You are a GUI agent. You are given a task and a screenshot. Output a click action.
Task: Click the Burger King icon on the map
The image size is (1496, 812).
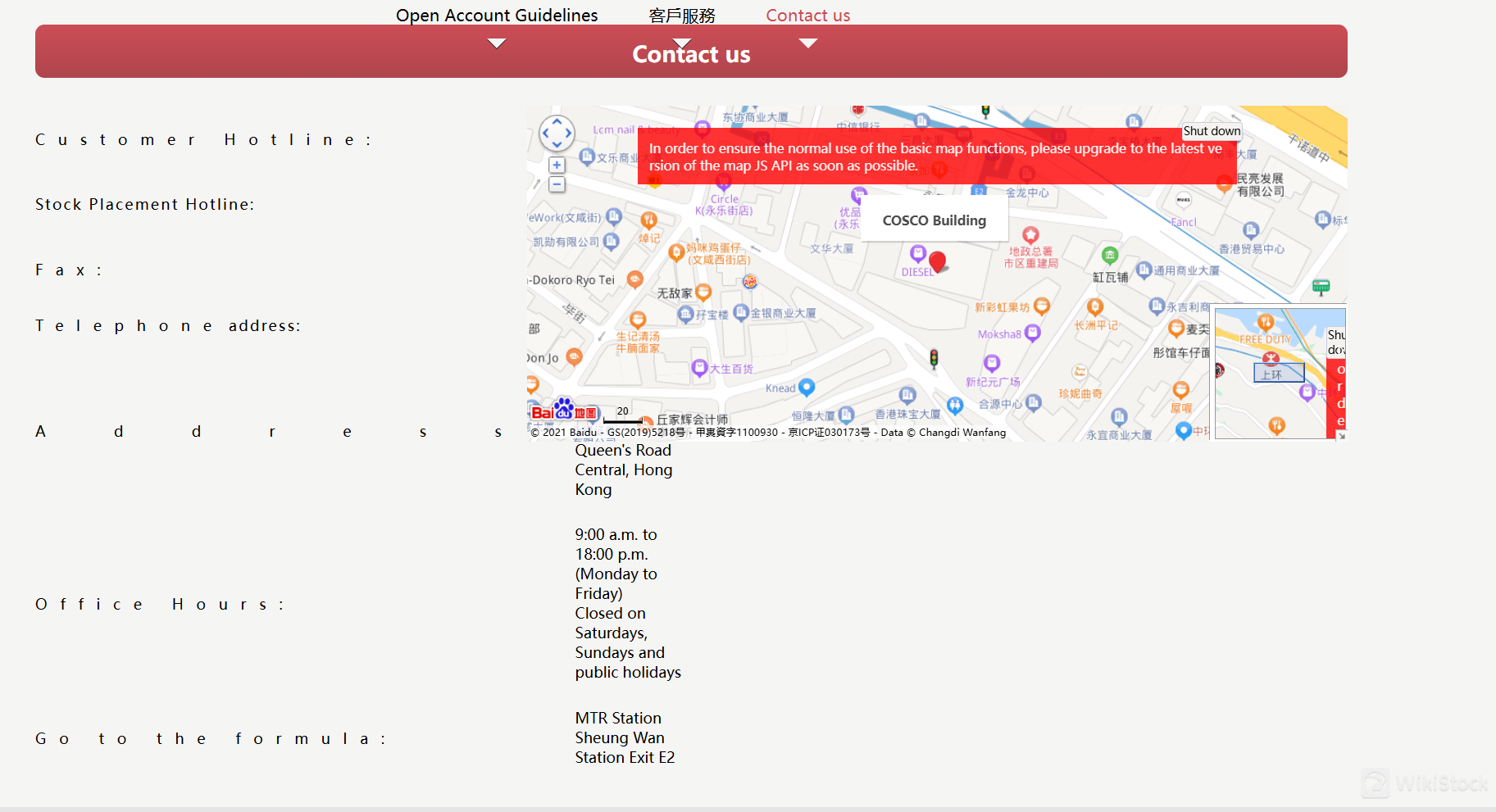click(x=749, y=282)
